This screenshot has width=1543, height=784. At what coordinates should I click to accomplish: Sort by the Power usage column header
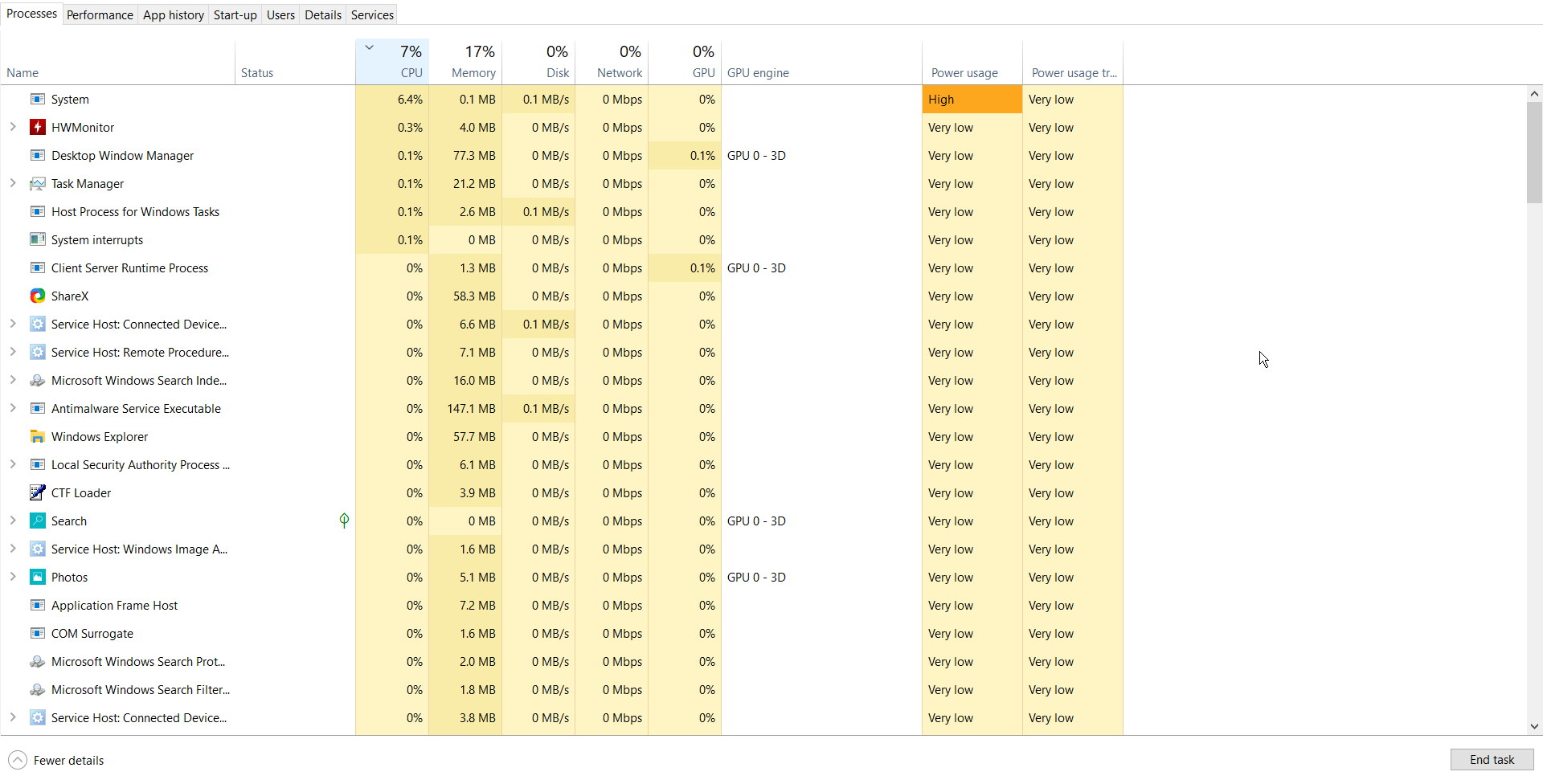coord(972,62)
